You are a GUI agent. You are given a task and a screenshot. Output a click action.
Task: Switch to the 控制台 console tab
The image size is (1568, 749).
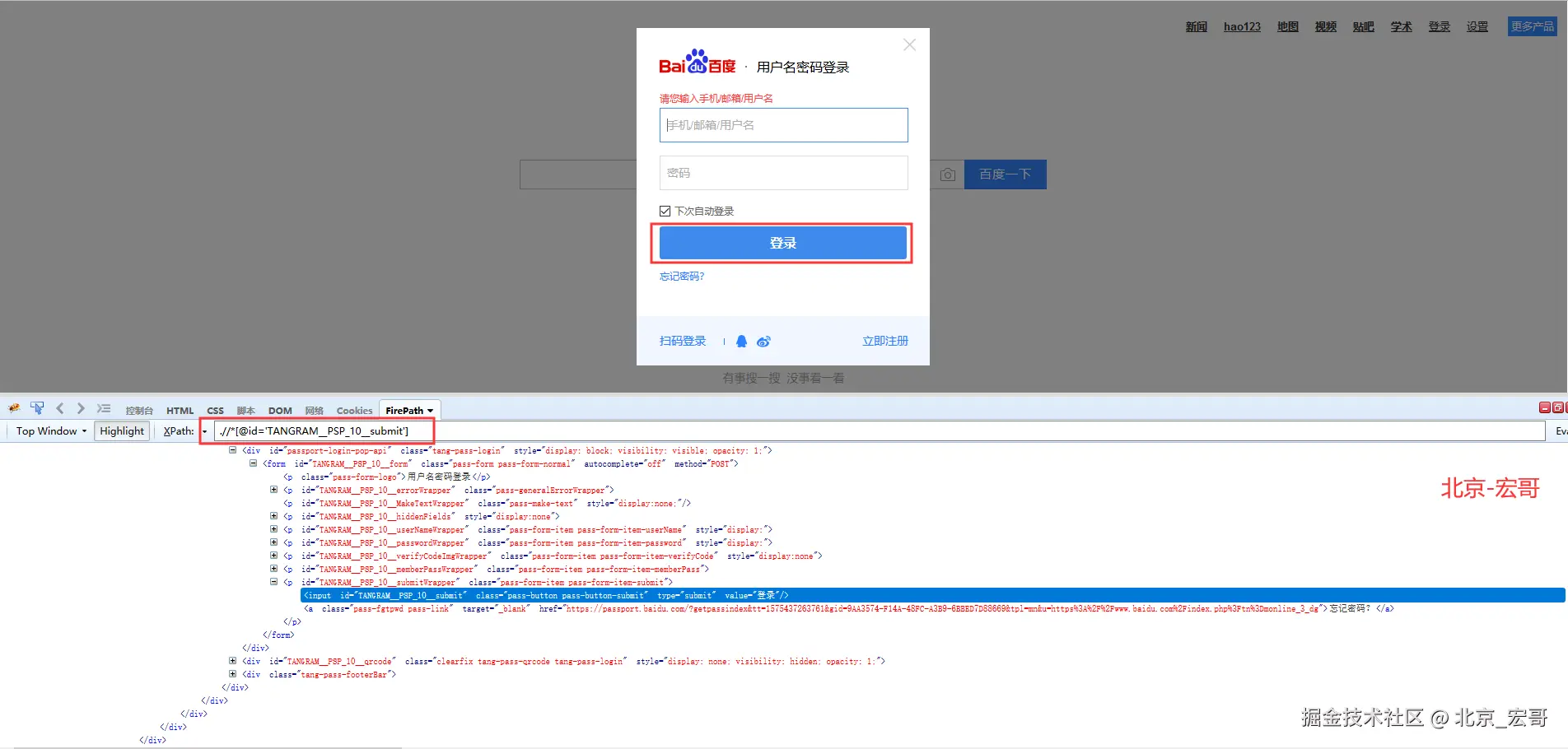[x=139, y=411]
